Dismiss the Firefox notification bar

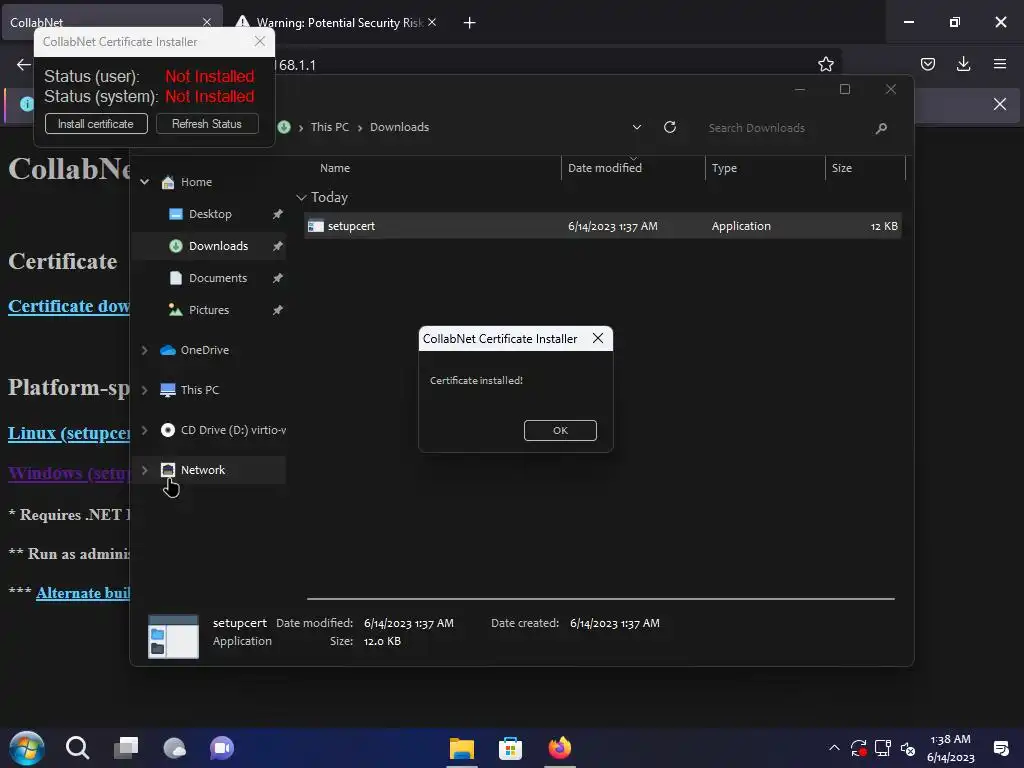[x=999, y=104]
